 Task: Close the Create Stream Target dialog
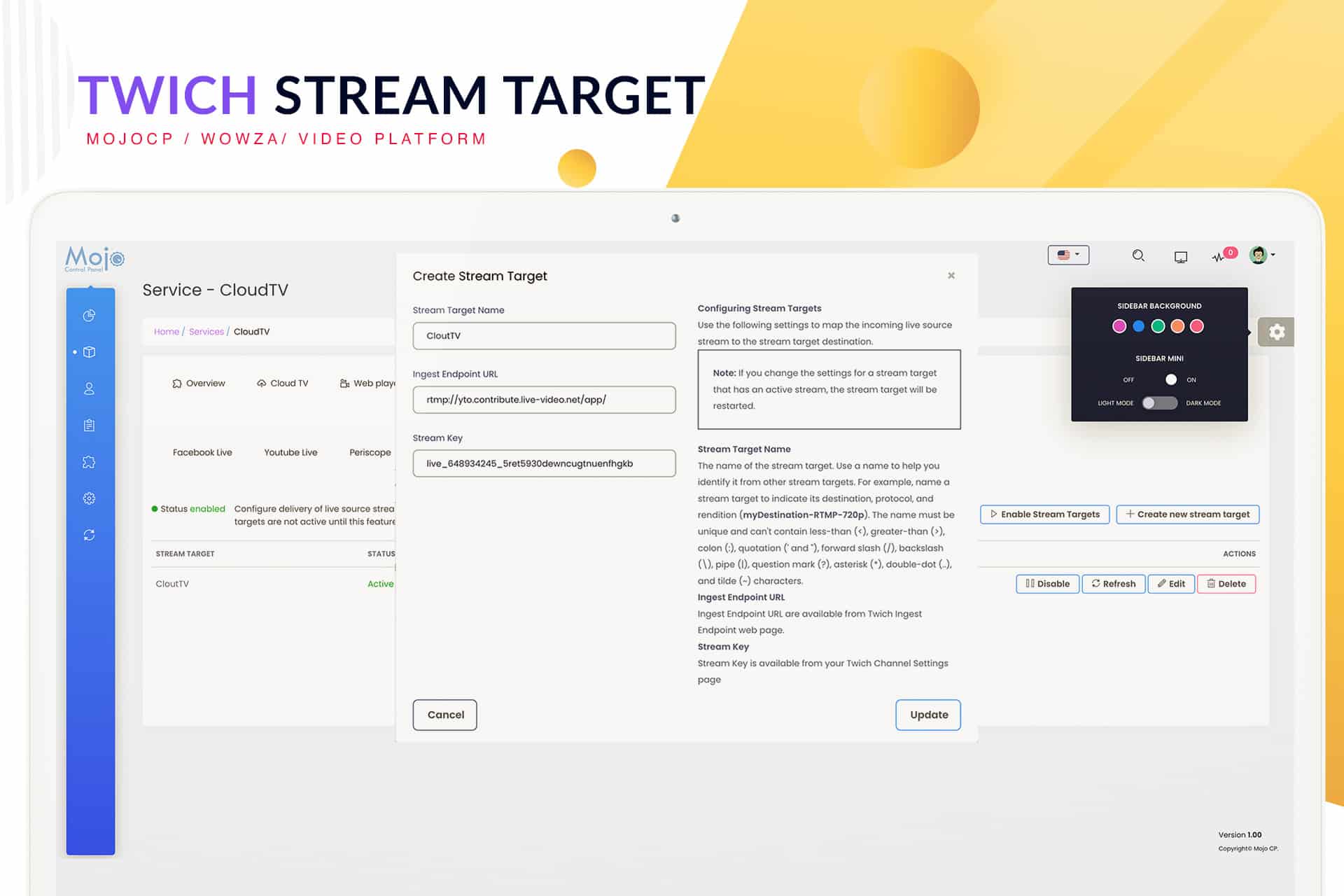951,275
